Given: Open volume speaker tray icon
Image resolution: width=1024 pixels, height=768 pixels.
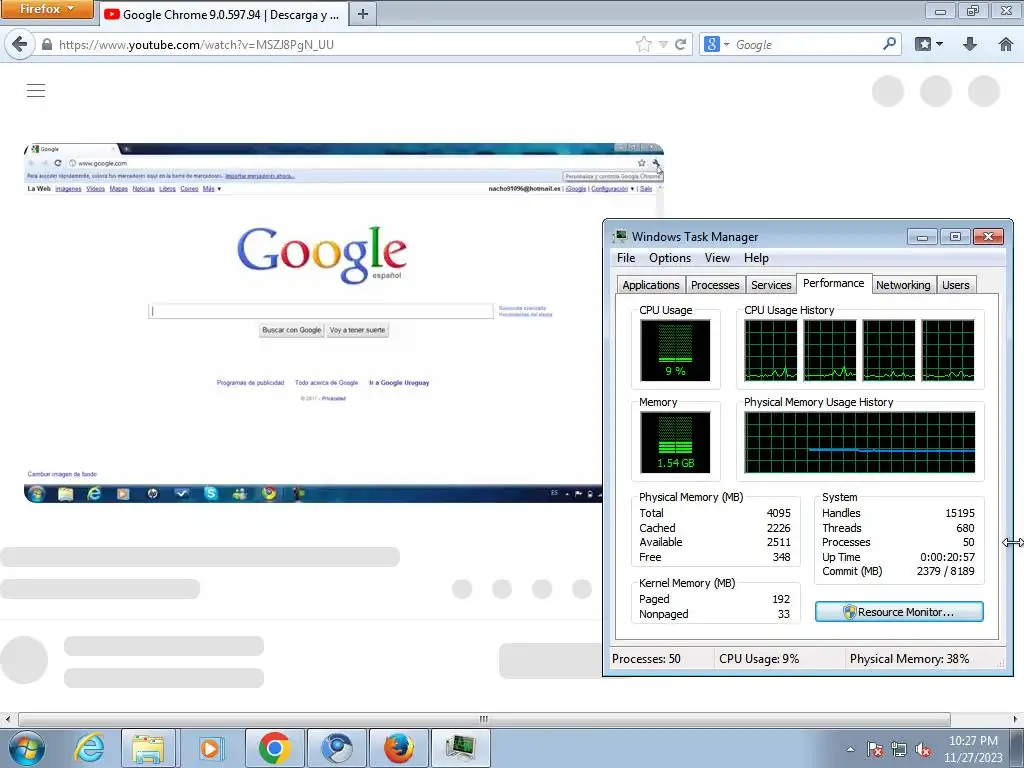Looking at the screenshot, I should click(x=923, y=749).
